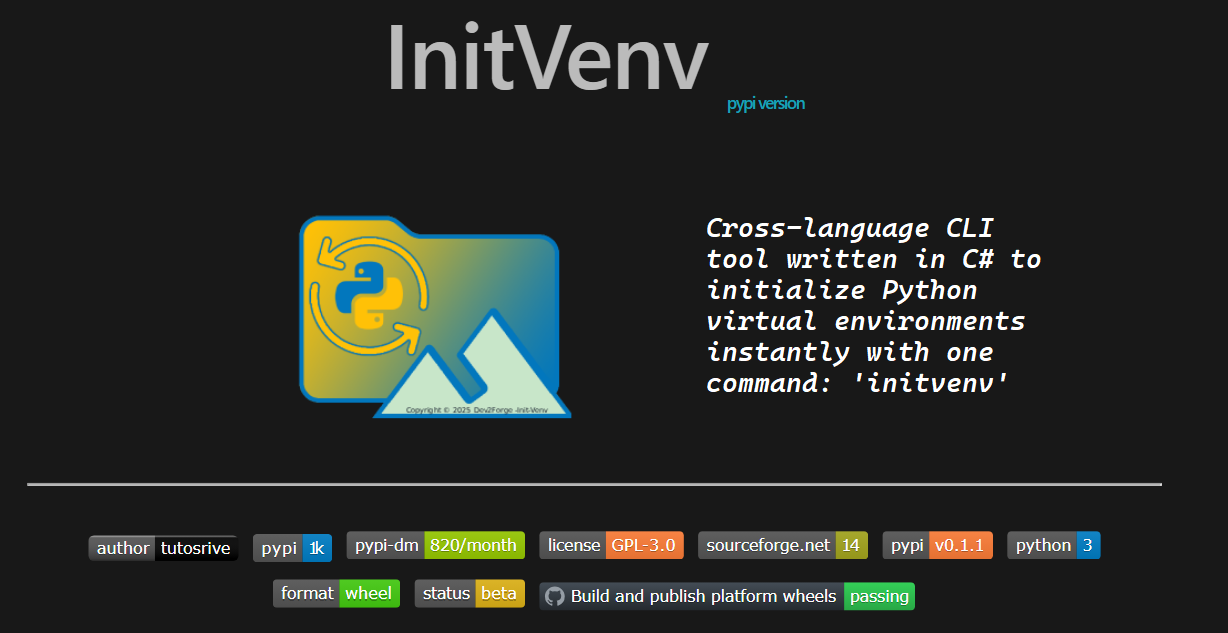
Task: Open the author tutosrive badge
Action: click(x=163, y=548)
